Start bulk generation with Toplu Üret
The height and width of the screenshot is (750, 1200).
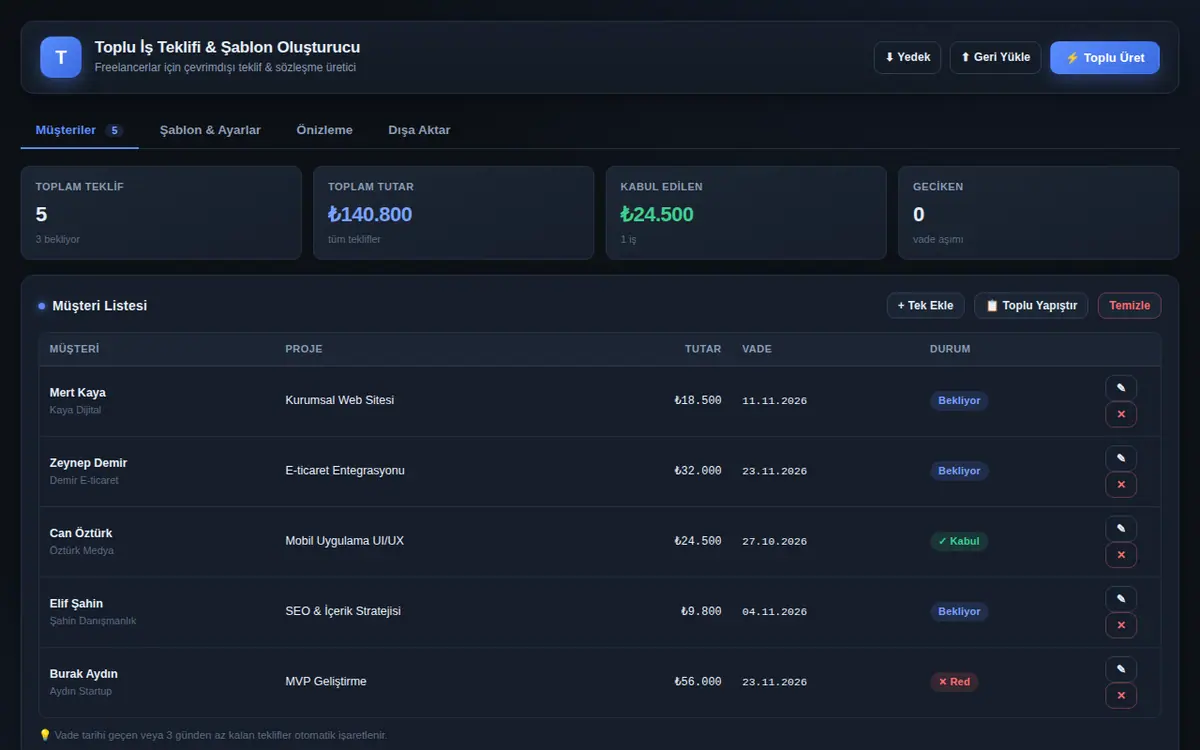[x=1105, y=58]
